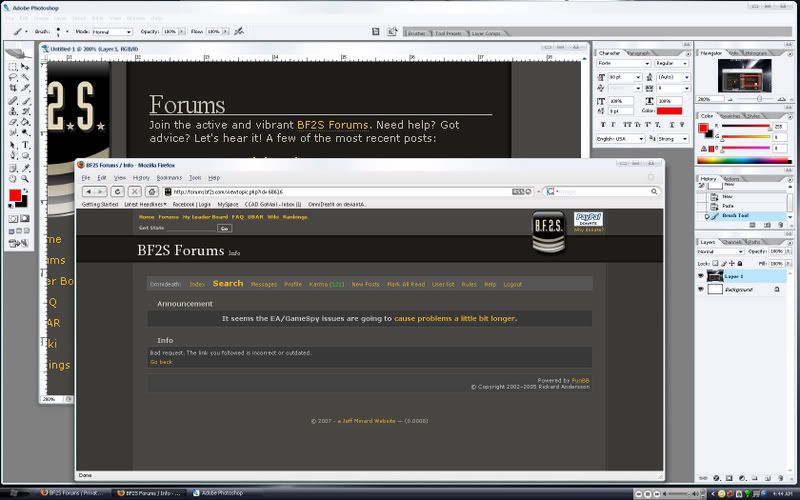Select the Type tool in Photoshop toolbox

point(25,145)
